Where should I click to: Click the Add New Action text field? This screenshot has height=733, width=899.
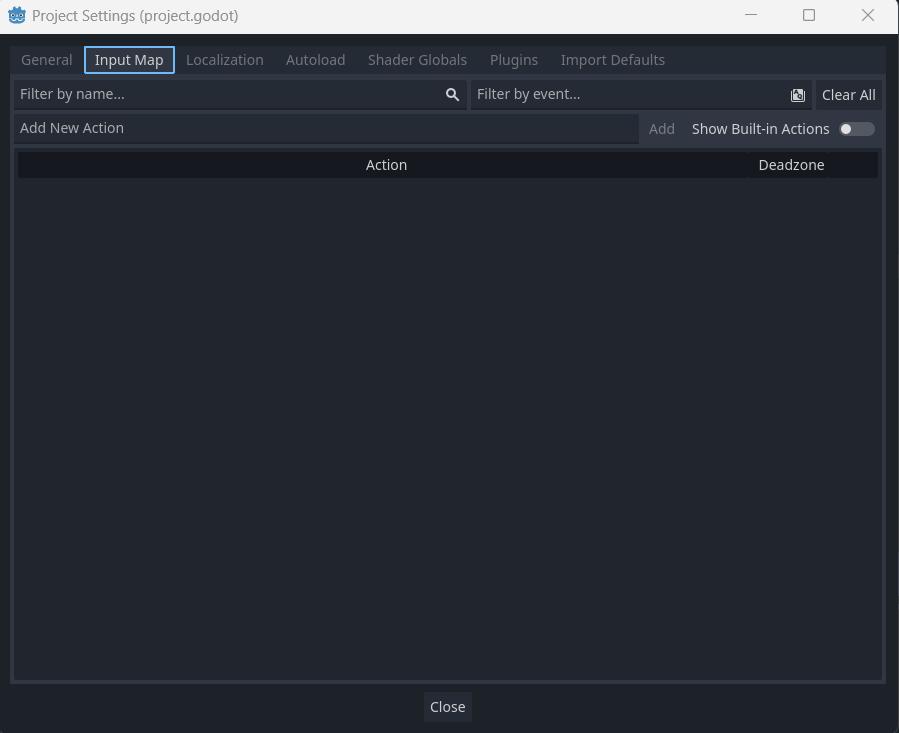(326, 128)
